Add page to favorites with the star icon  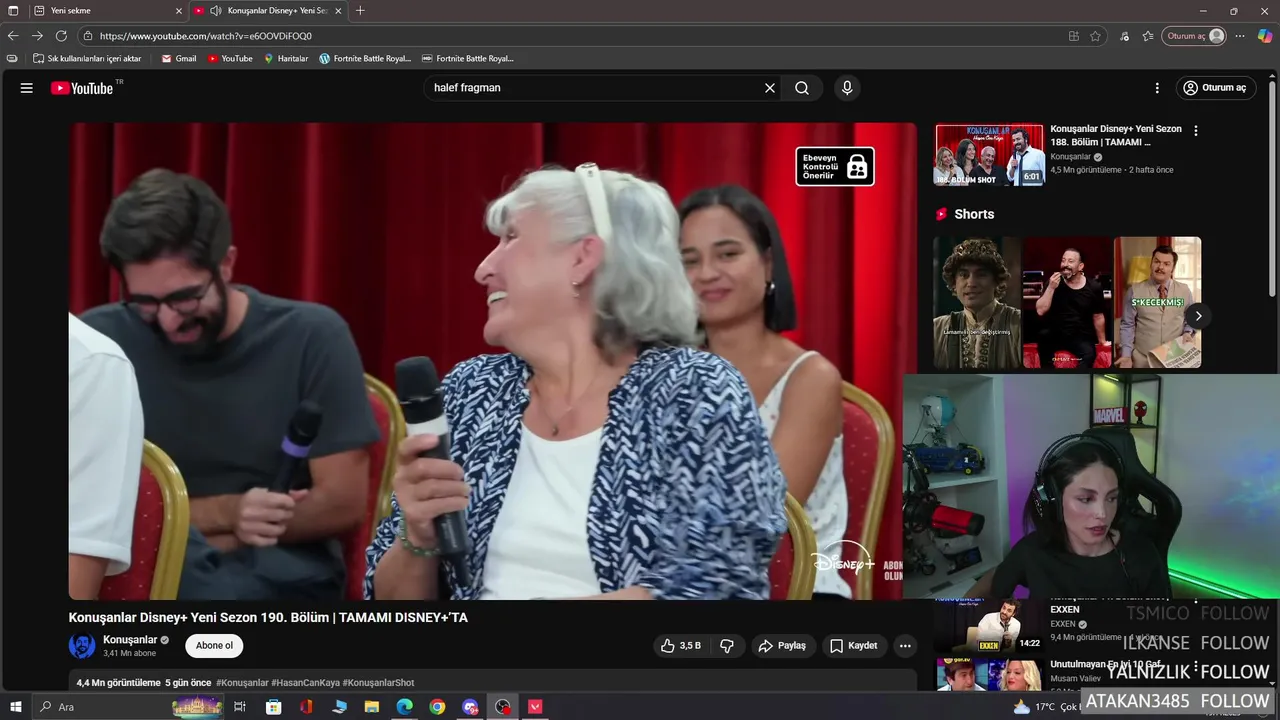[1095, 36]
